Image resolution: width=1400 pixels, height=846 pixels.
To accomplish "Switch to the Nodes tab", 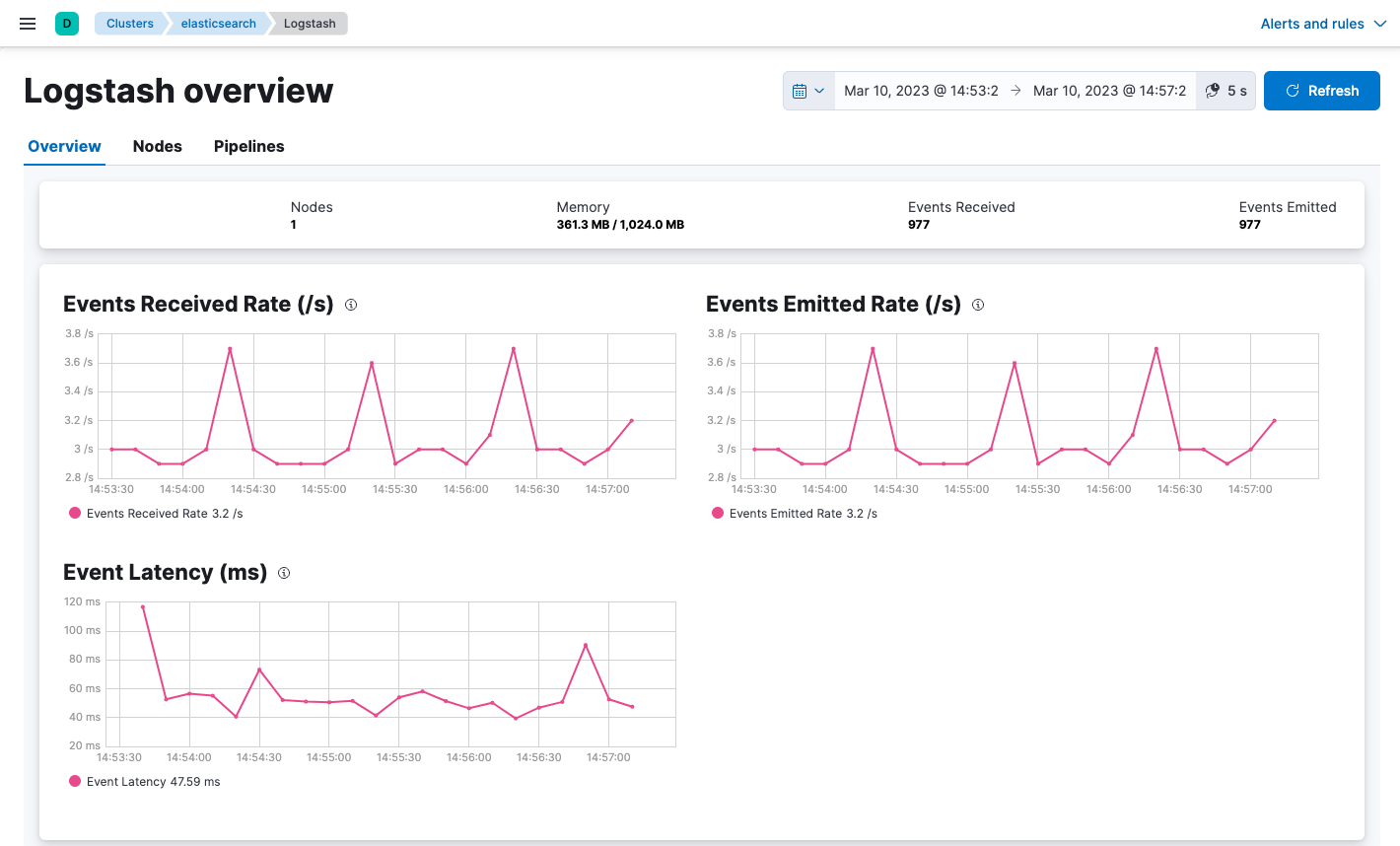I will coord(157,146).
